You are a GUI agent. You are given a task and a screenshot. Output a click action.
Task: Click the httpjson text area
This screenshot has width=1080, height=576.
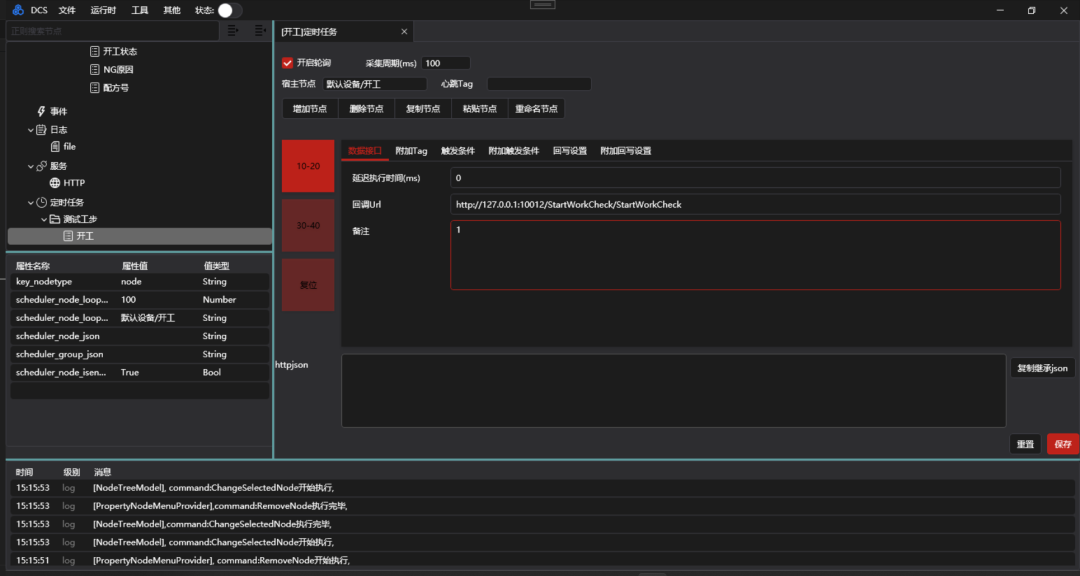(x=674, y=391)
